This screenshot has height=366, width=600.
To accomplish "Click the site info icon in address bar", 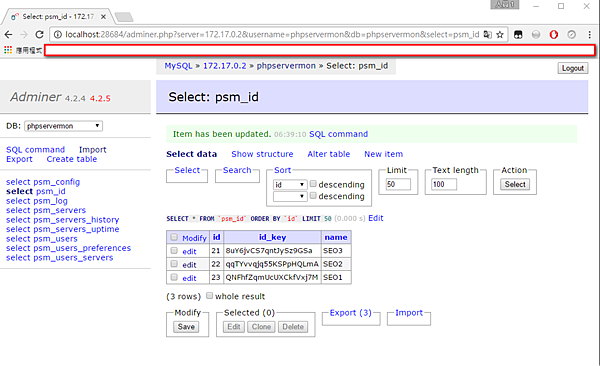I will pyautogui.click(x=58, y=34).
